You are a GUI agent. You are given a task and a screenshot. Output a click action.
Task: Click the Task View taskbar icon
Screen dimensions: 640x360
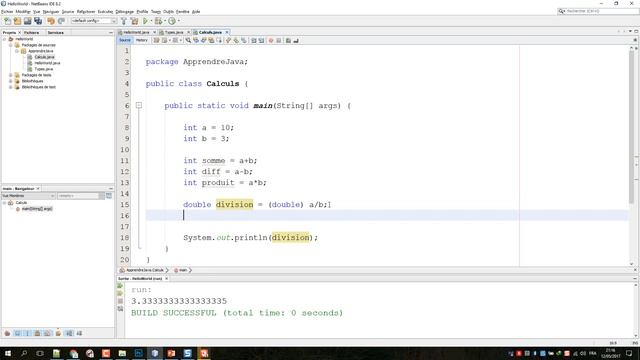point(40,353)
